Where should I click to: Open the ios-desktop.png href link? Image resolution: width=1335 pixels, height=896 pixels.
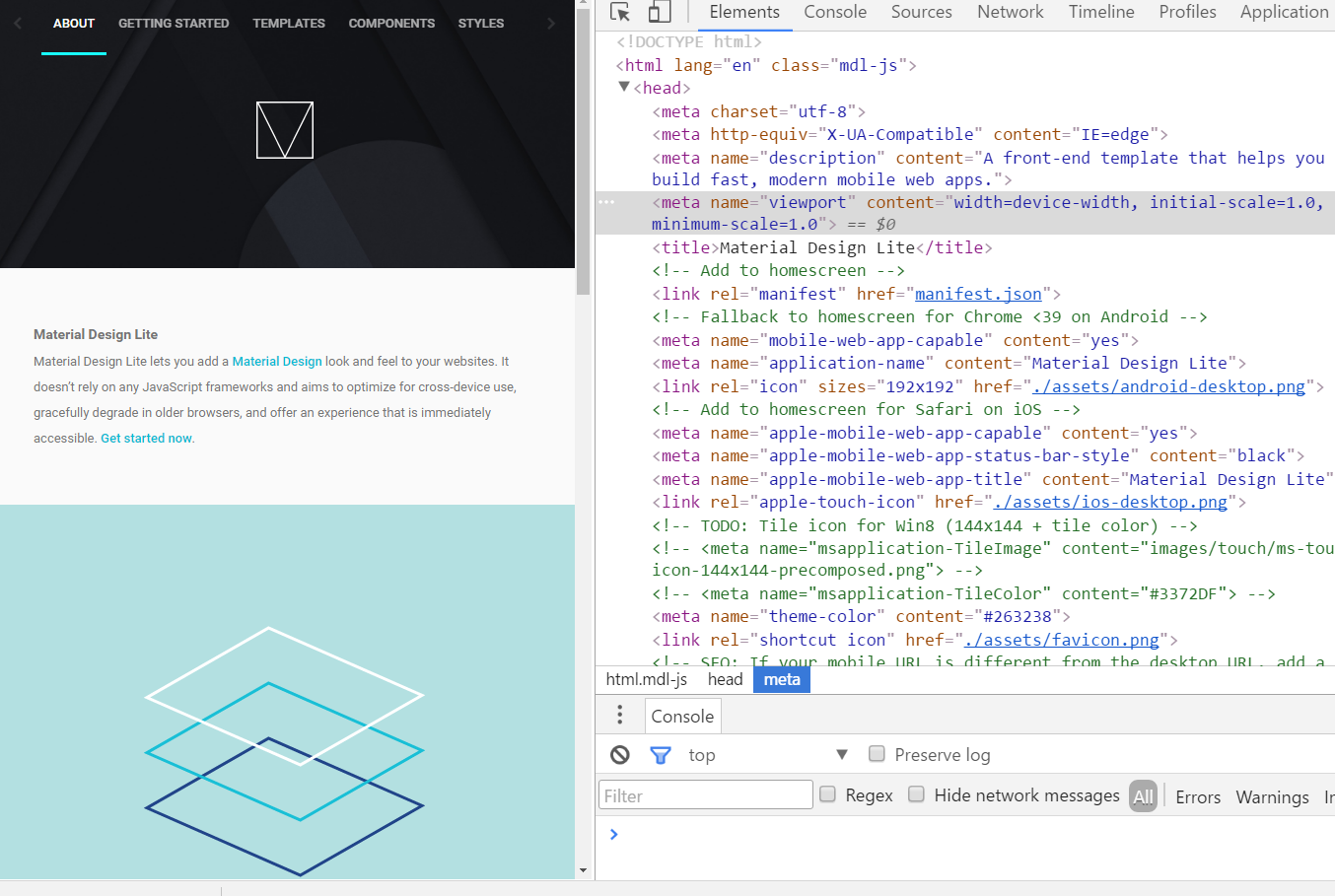[x=1110, y=502]
